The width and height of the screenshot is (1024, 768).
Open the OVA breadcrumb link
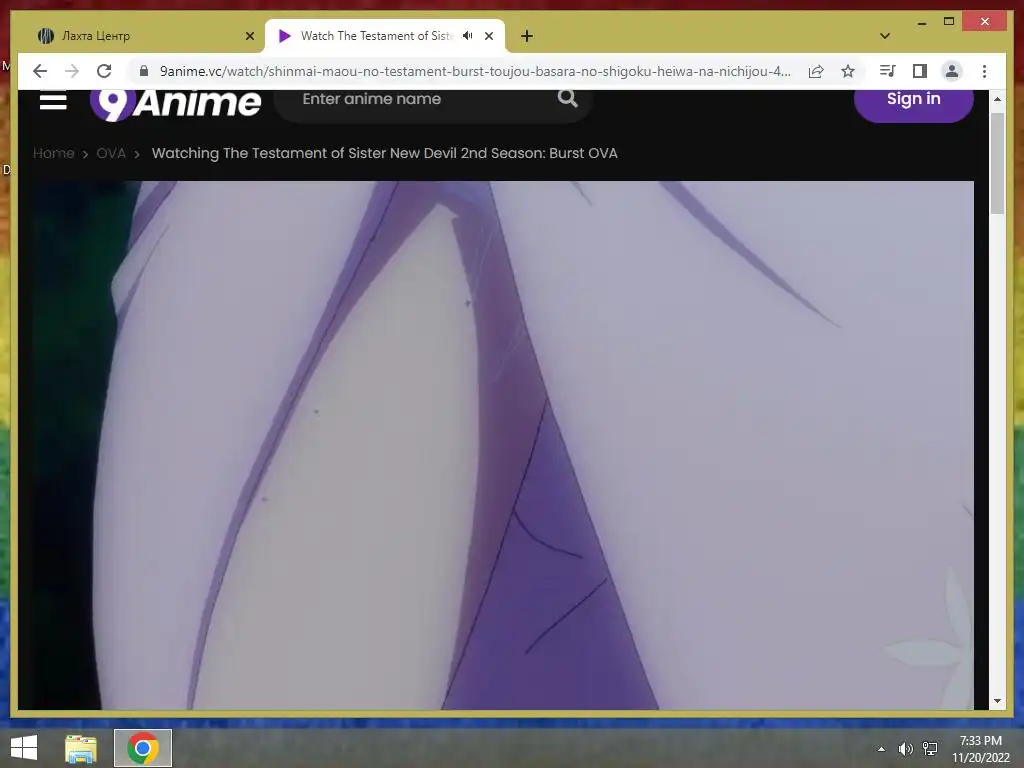(111, 153)
